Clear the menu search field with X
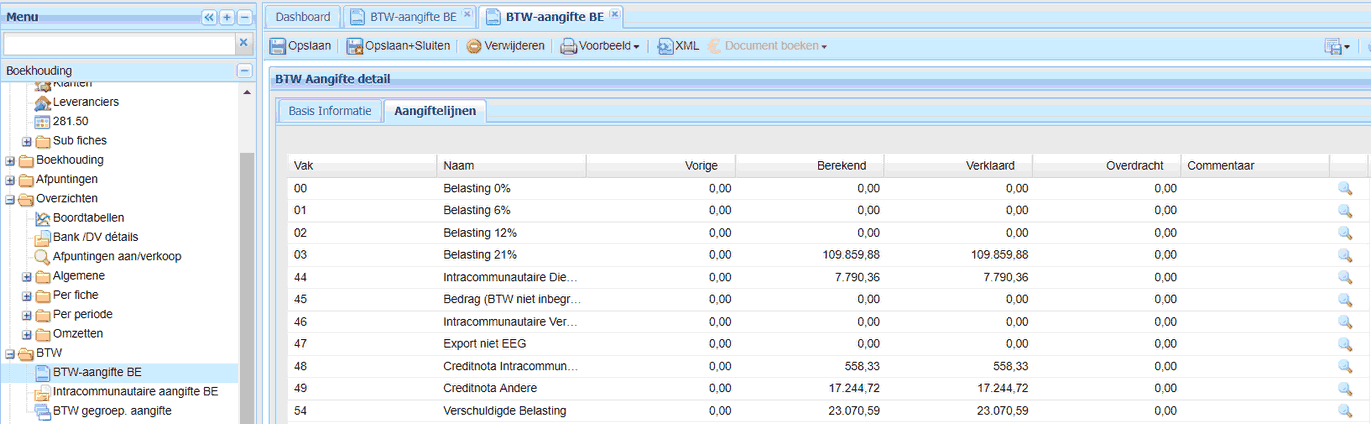 point(243,43)
